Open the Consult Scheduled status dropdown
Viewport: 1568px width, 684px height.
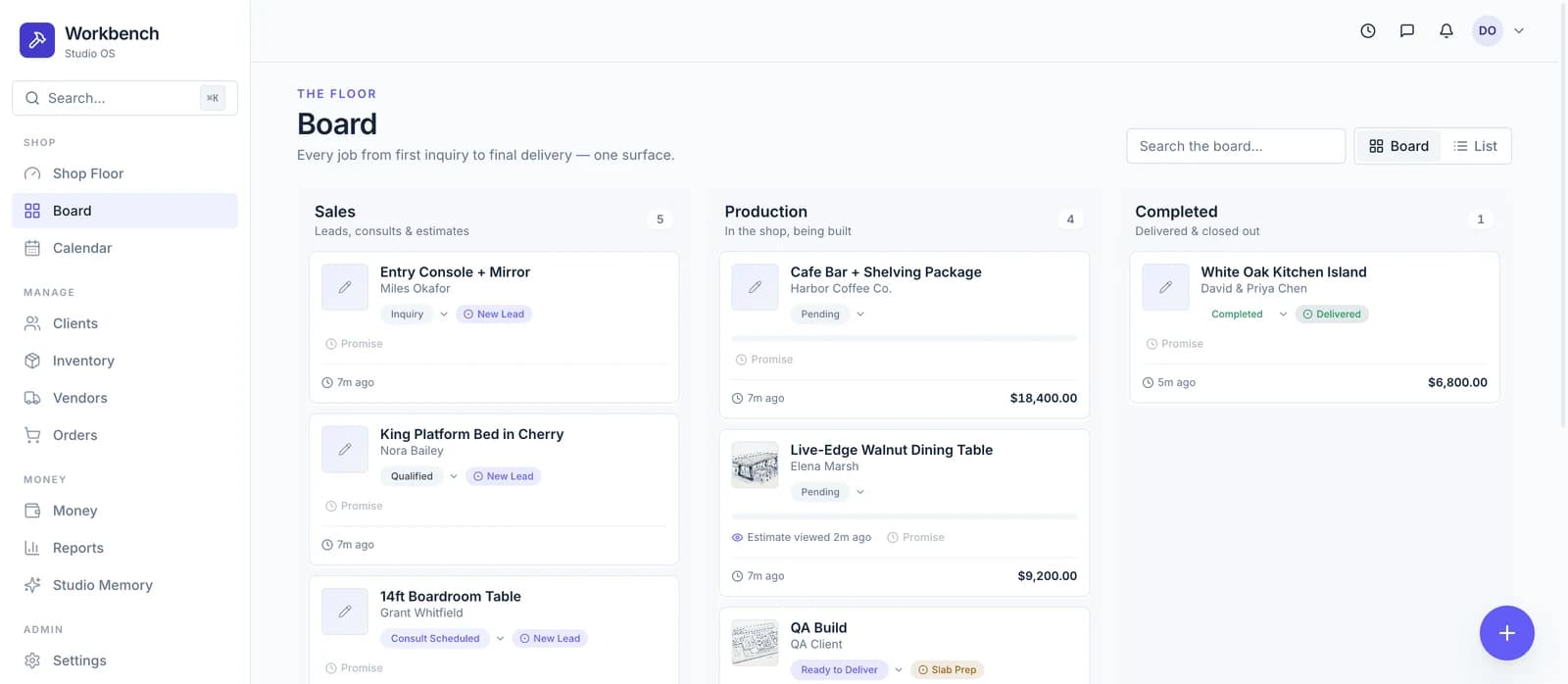point(443,639)
